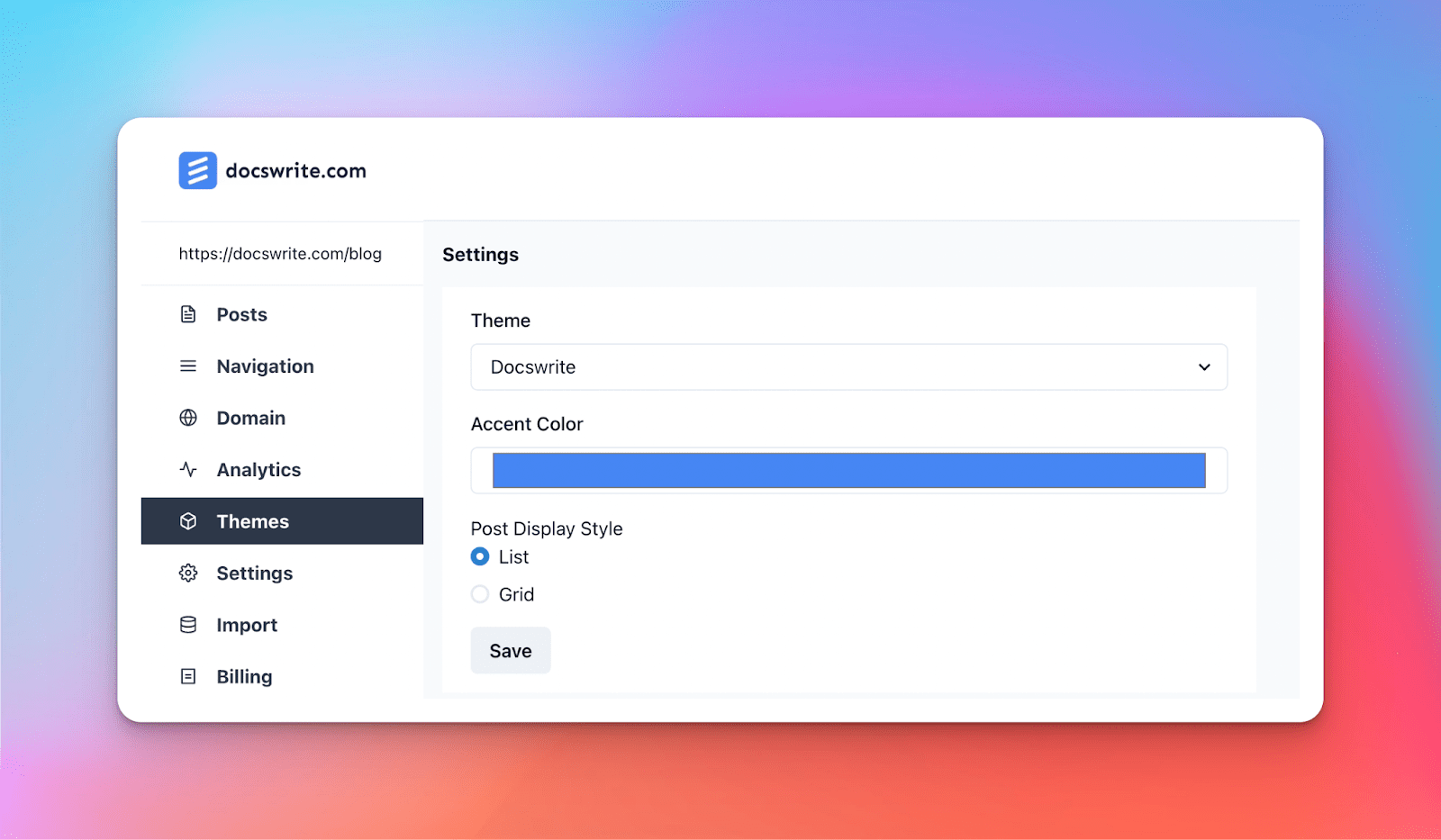Click the Billing receipt icon
The image size is (1441, 840).
(x=188, y=676)
